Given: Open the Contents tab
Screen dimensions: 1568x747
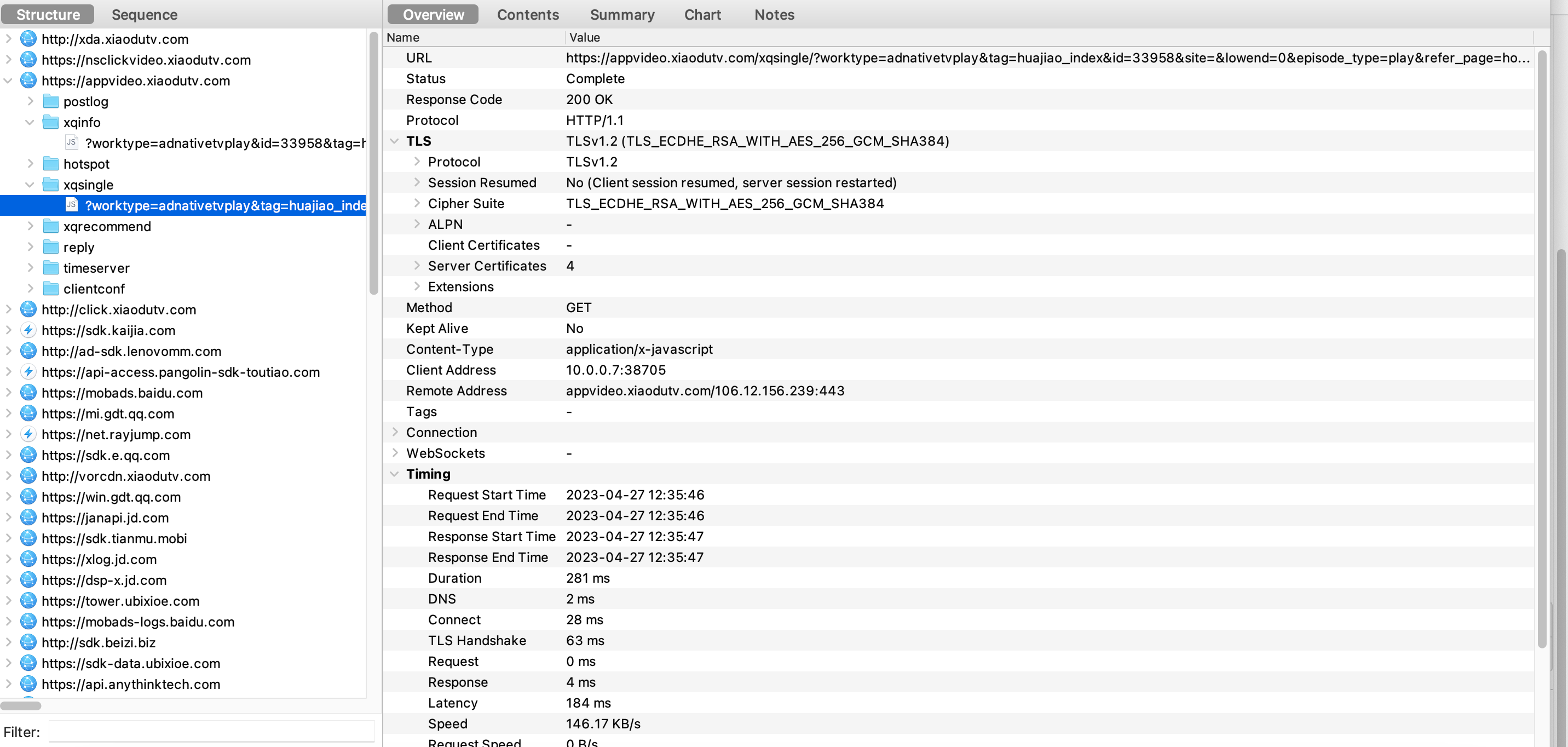Looking at the screenshot, I should coord(528,14).
